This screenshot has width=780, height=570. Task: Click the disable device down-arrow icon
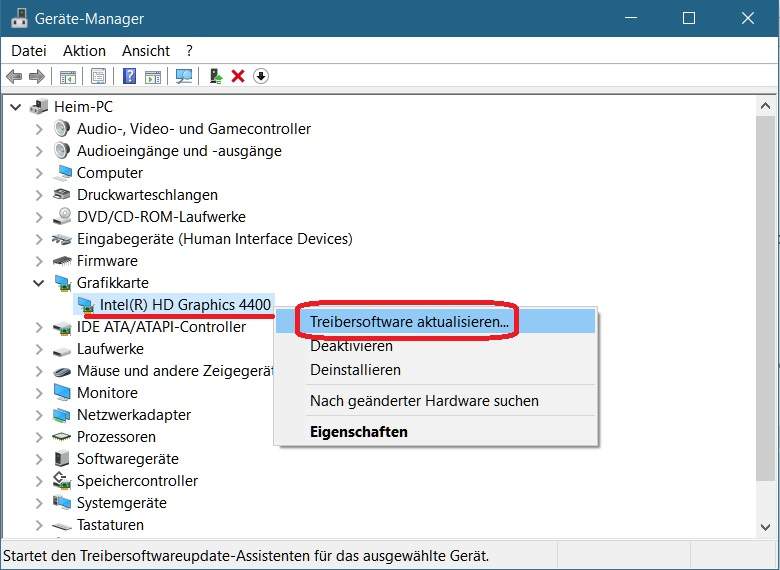coord(261,76)
